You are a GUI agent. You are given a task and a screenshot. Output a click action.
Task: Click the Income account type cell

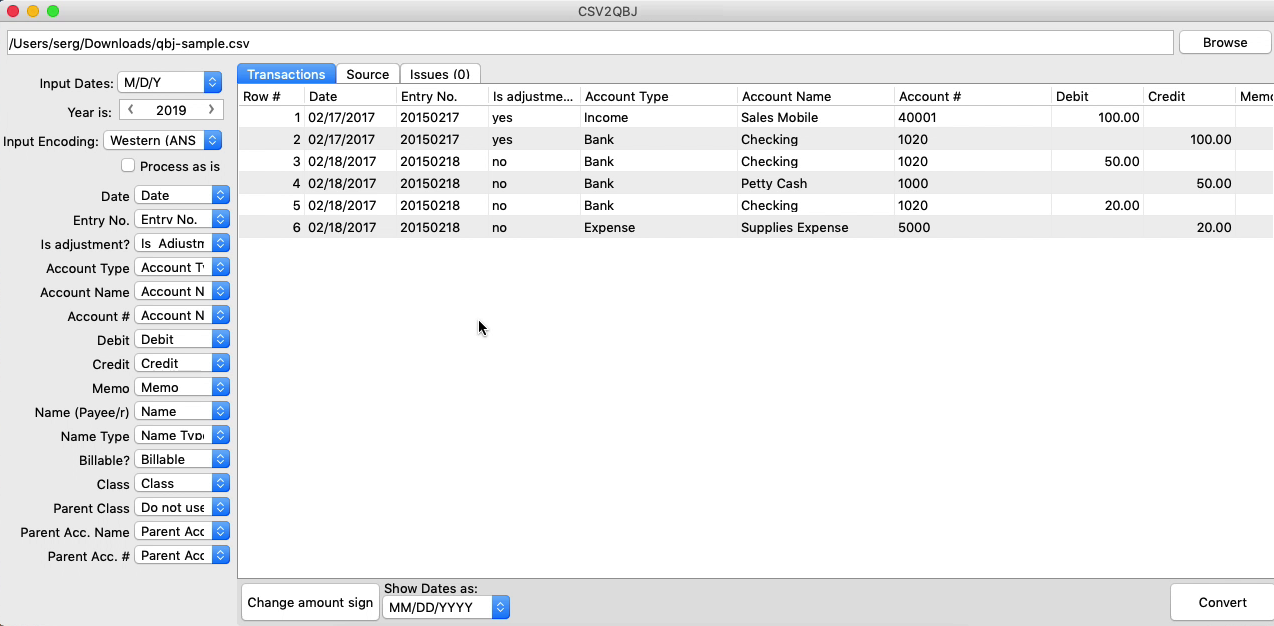[x=659, y=117]
